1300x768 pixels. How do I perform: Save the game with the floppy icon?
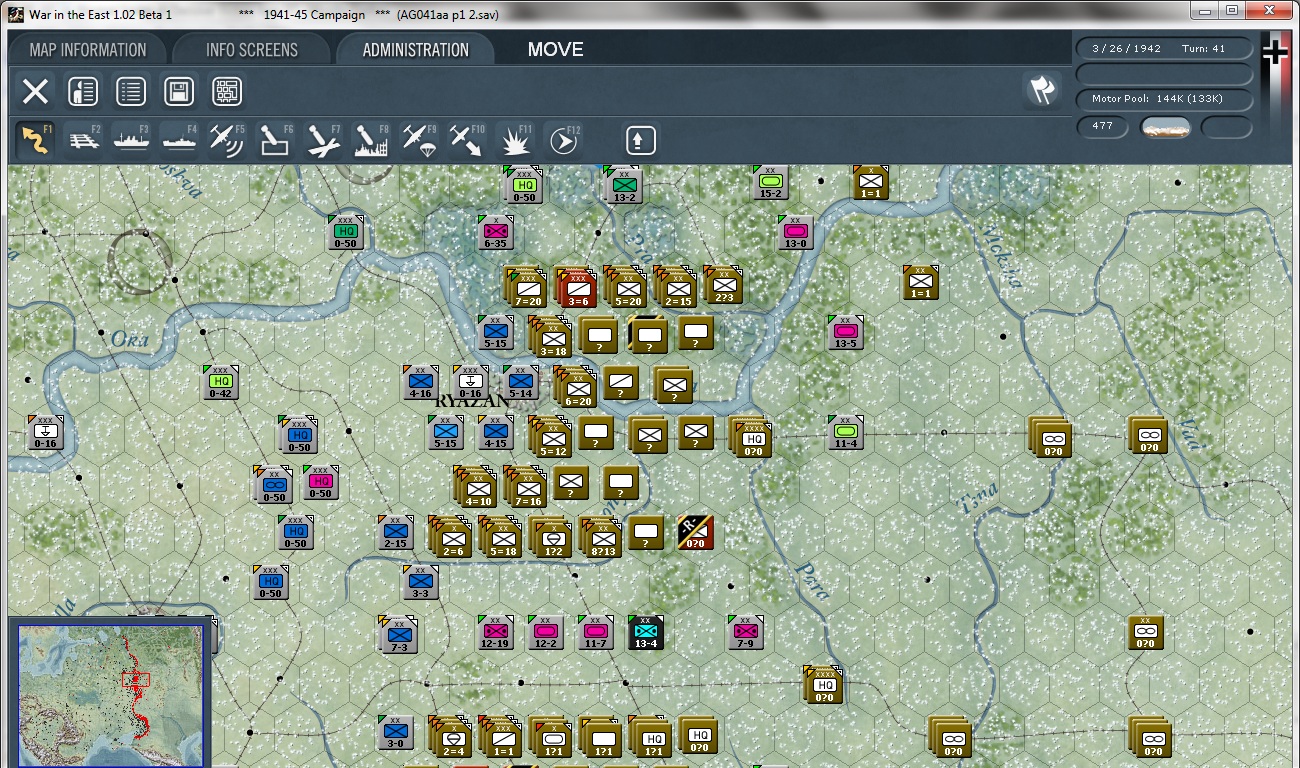(x=179, y=92)
